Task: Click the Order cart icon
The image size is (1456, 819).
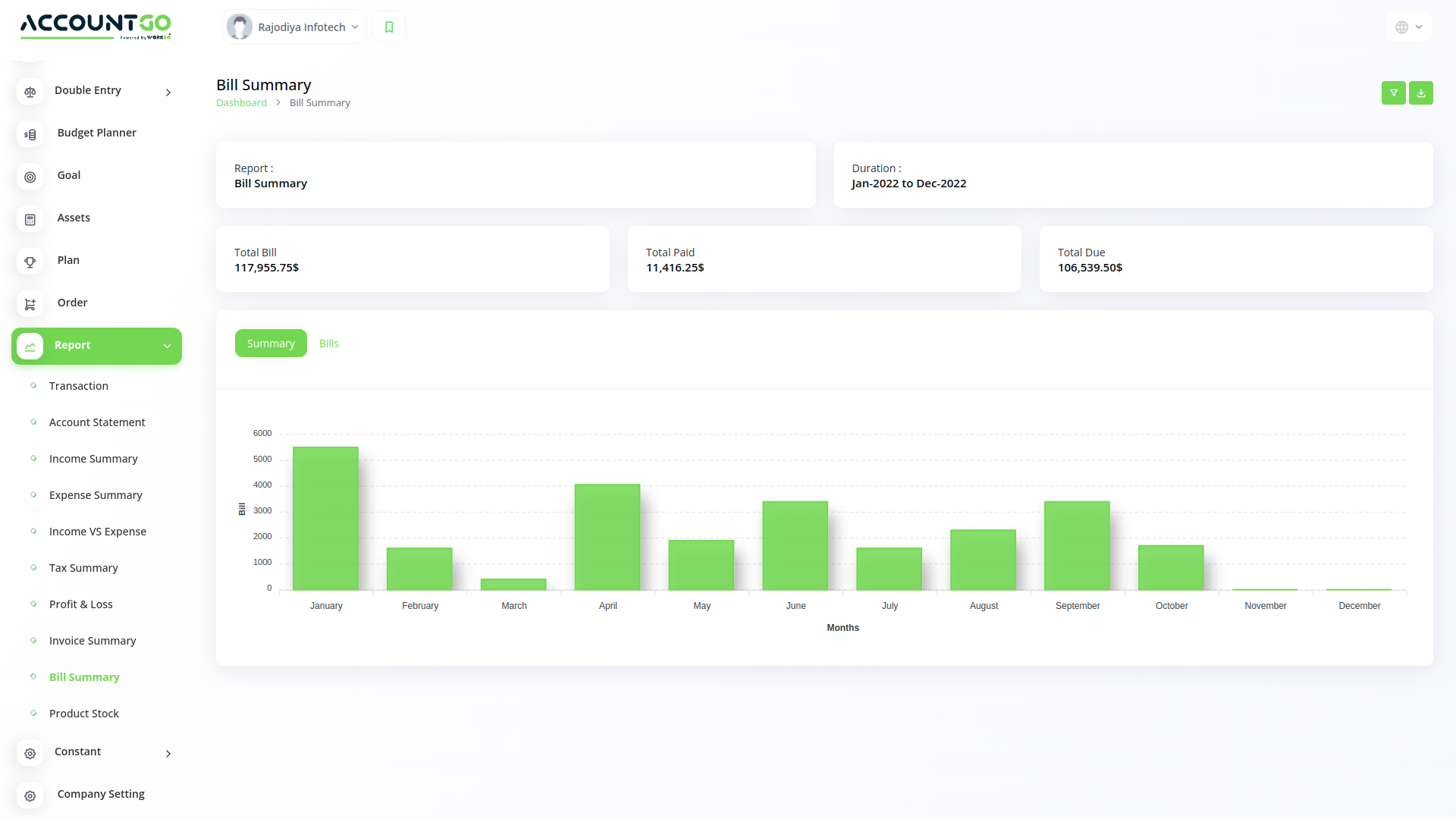Action: pos(30,304)
